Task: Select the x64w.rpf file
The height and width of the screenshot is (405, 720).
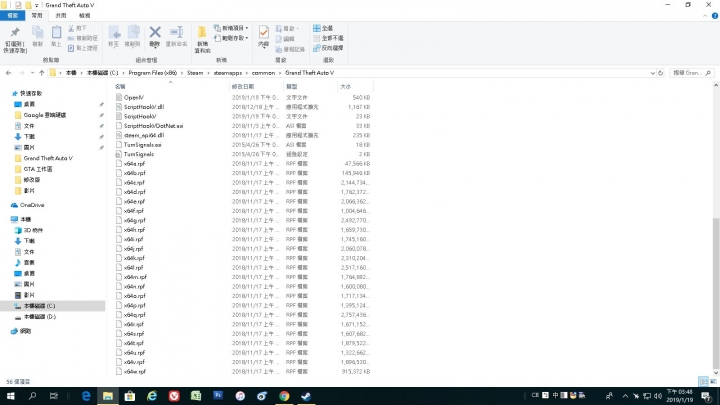Action: pos(135,371)
